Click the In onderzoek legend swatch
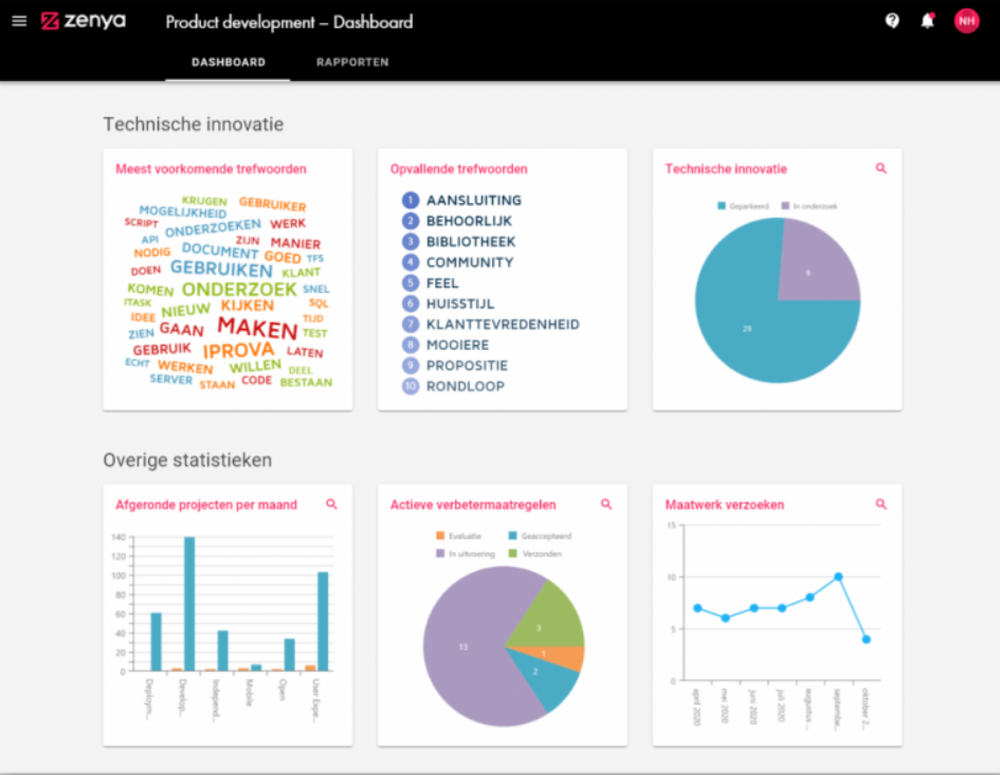 [785, 206]
